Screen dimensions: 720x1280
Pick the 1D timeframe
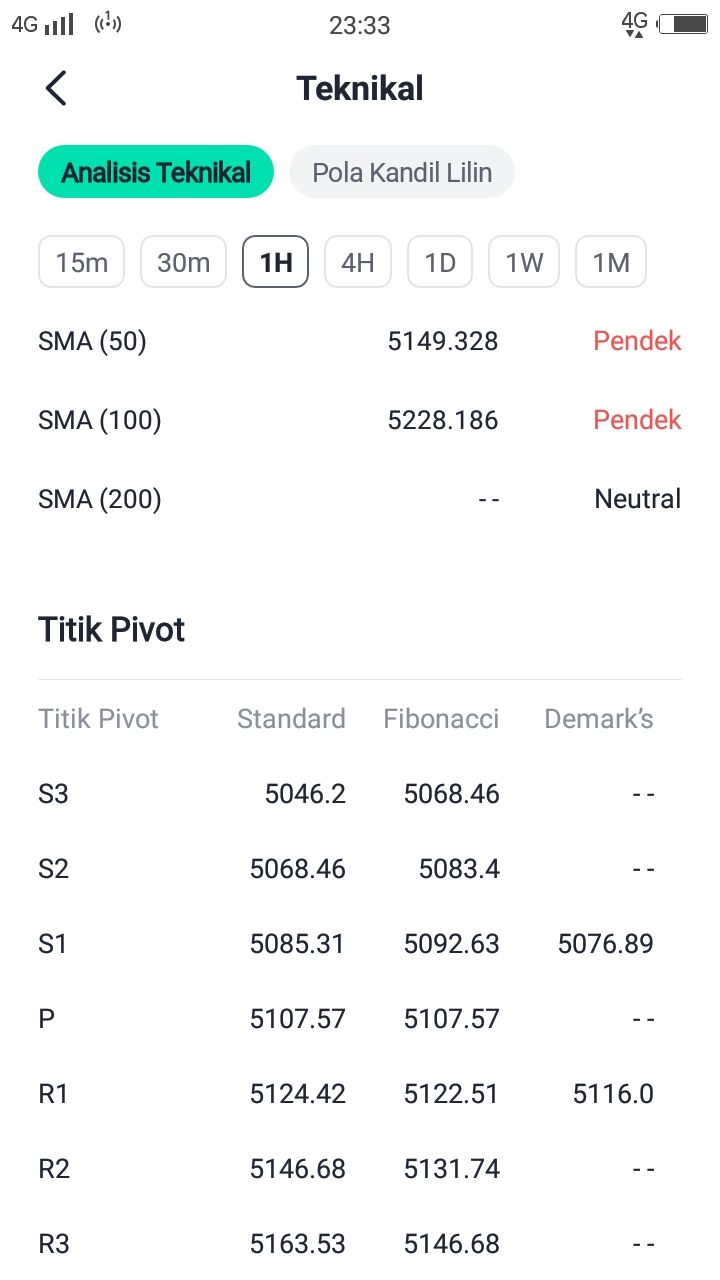pos(440,262)
